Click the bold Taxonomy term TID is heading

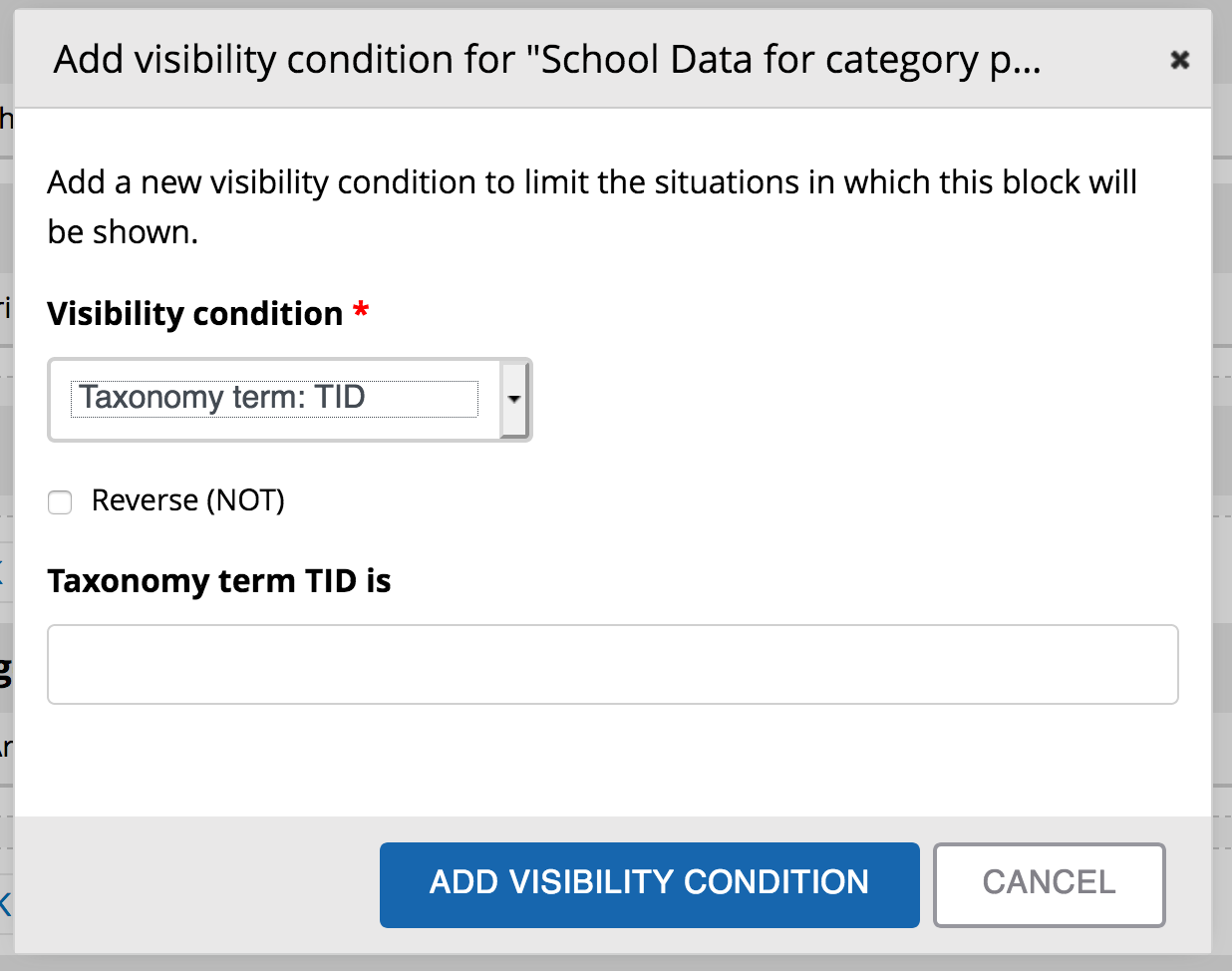[x=219, y=580]
